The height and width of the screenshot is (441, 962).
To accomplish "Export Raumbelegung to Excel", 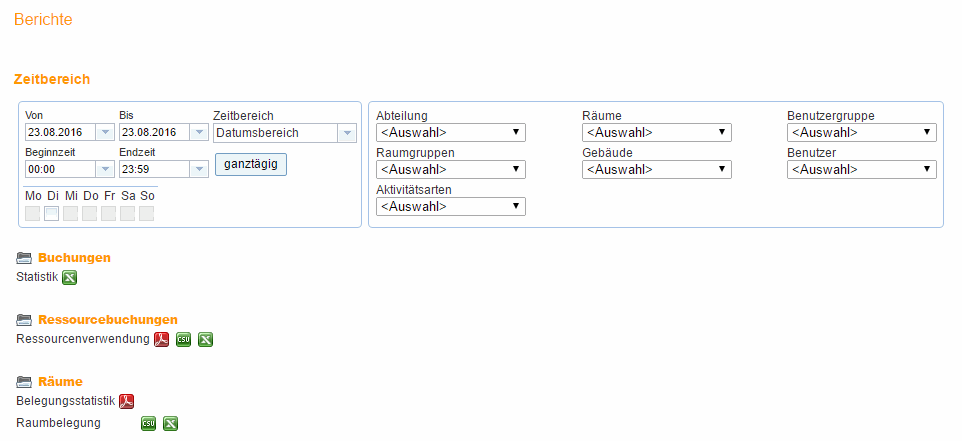I will coord(171,423).
